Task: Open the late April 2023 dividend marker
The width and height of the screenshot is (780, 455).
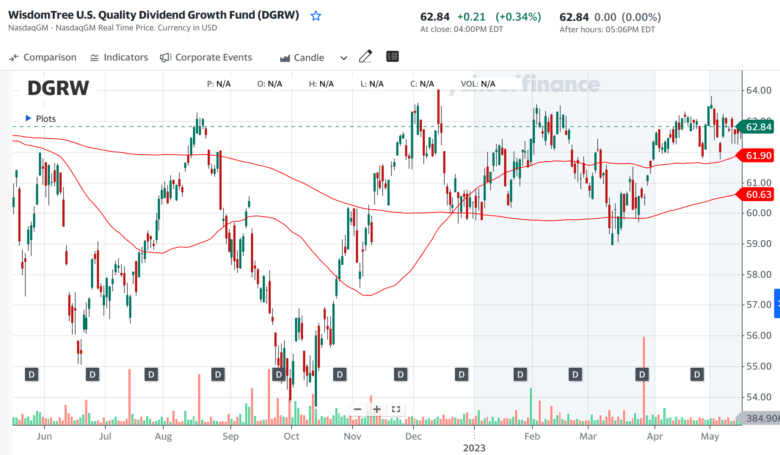Action: point(697,374)
